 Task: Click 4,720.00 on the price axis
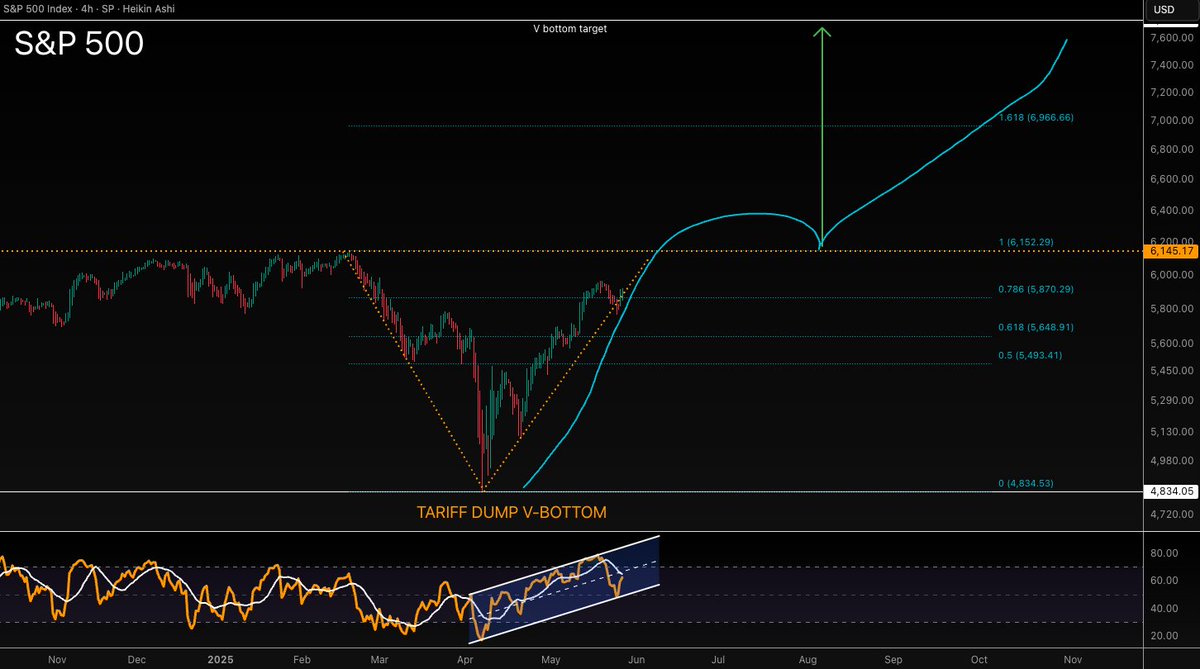coord(1172,514)
